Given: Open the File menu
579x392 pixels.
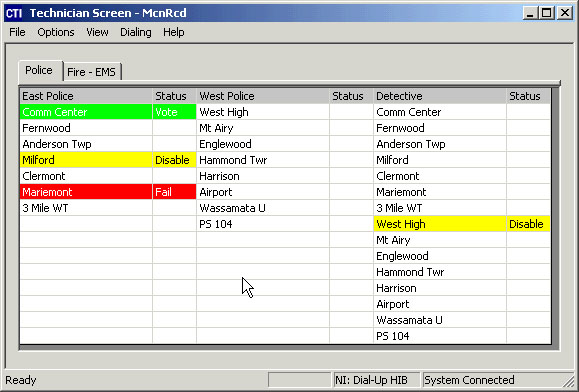Looking at the screenshot, I should [x=17, y=32].
